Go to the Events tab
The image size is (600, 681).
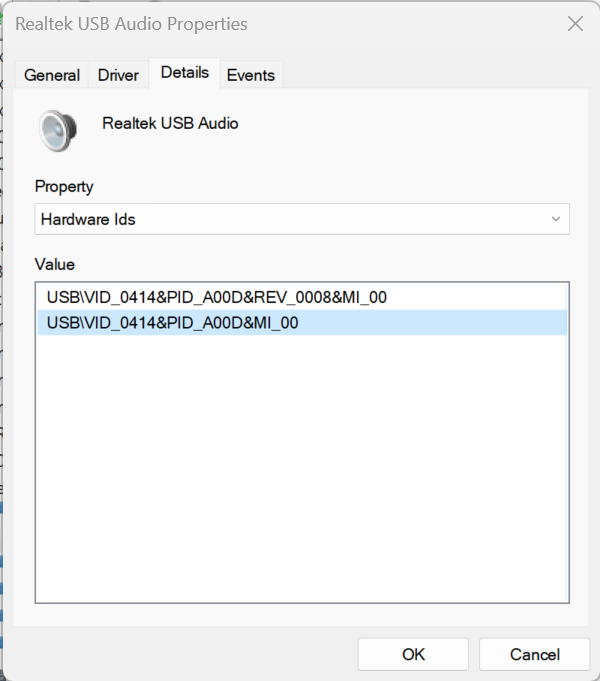pyautogui.click(x=251, y=75)
